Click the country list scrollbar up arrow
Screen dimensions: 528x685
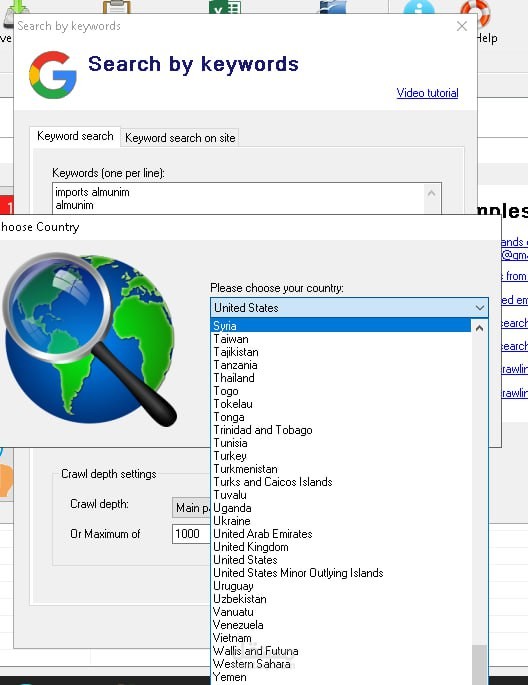pyautogui.click(x=480, y=328)
